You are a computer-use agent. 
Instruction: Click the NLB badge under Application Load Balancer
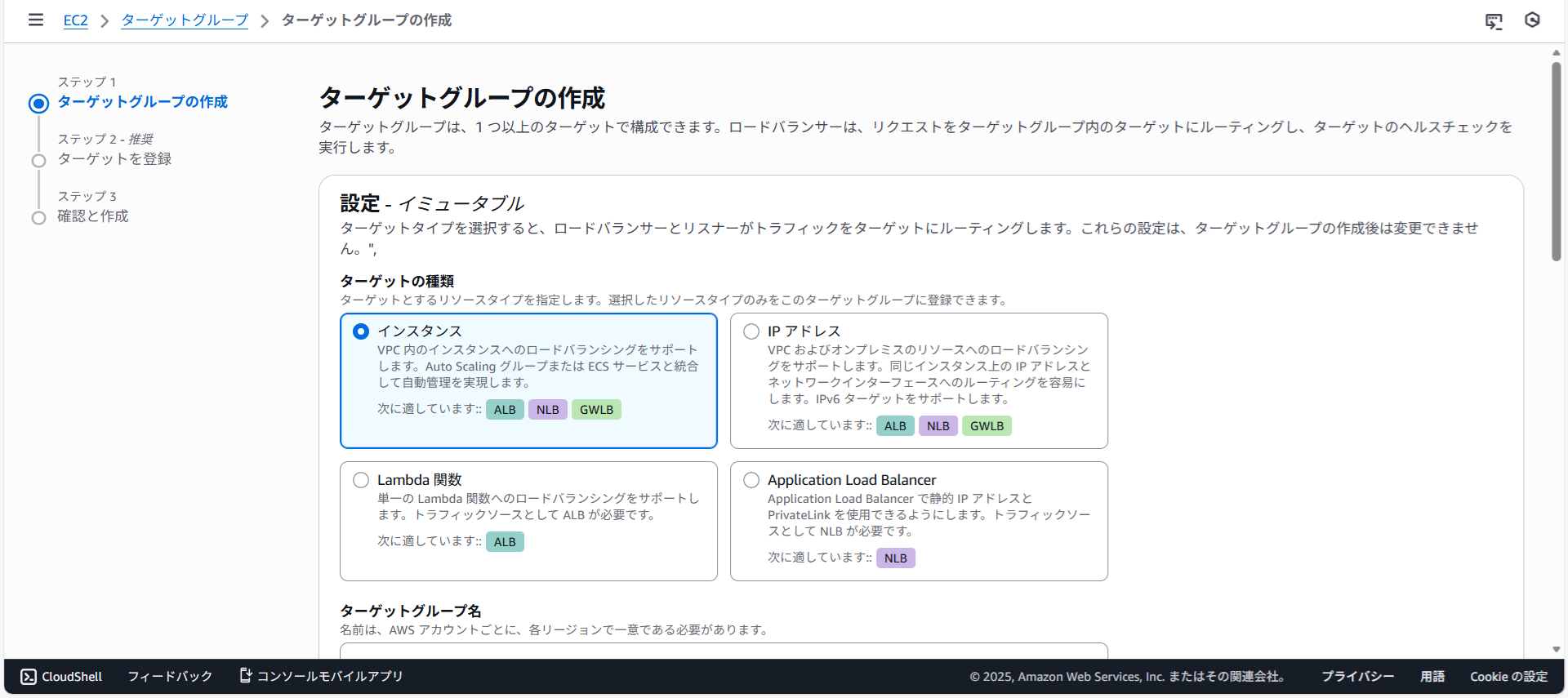click(x=895, y=558)
